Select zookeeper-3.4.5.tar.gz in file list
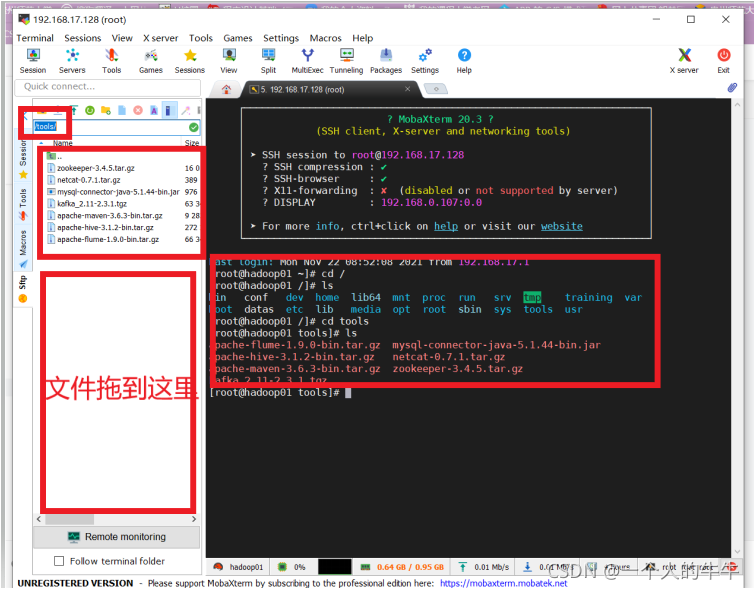Screen dimensions: 755x589 pos(96,168)
